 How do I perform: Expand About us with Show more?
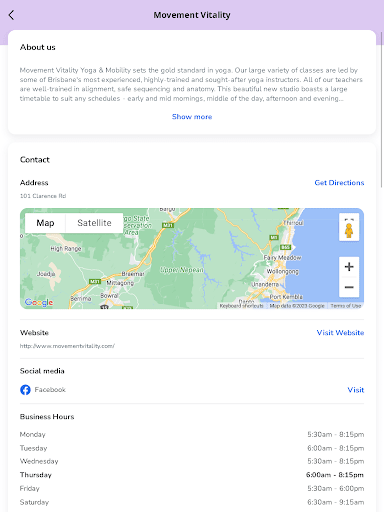(x=192, y=117)
